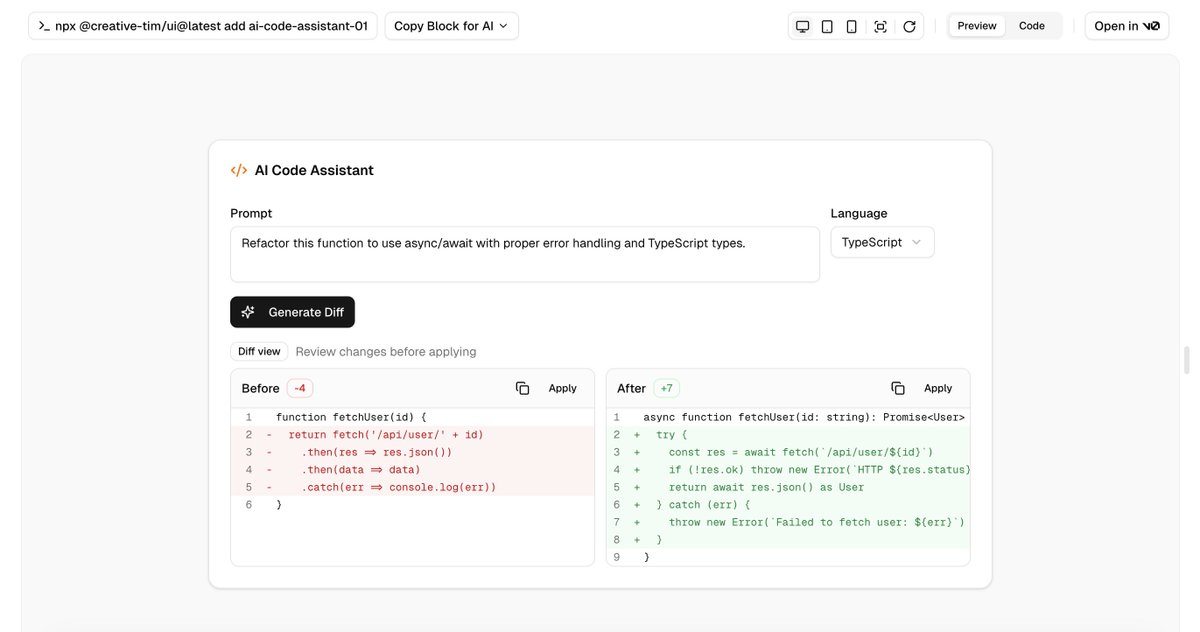This screenshot has width=1200, height=632.
Task: Click the page vertical scrollbar thumb
Action: coord(1187,360)
